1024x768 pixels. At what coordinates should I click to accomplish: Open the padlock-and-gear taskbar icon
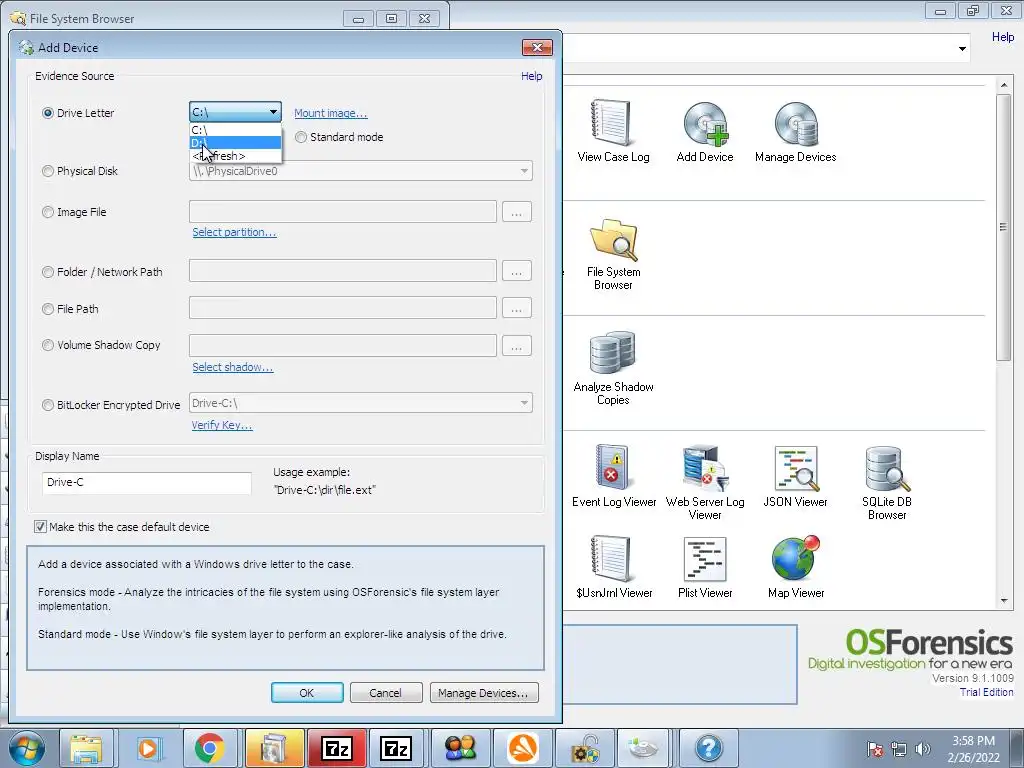(x=584, y=748)
